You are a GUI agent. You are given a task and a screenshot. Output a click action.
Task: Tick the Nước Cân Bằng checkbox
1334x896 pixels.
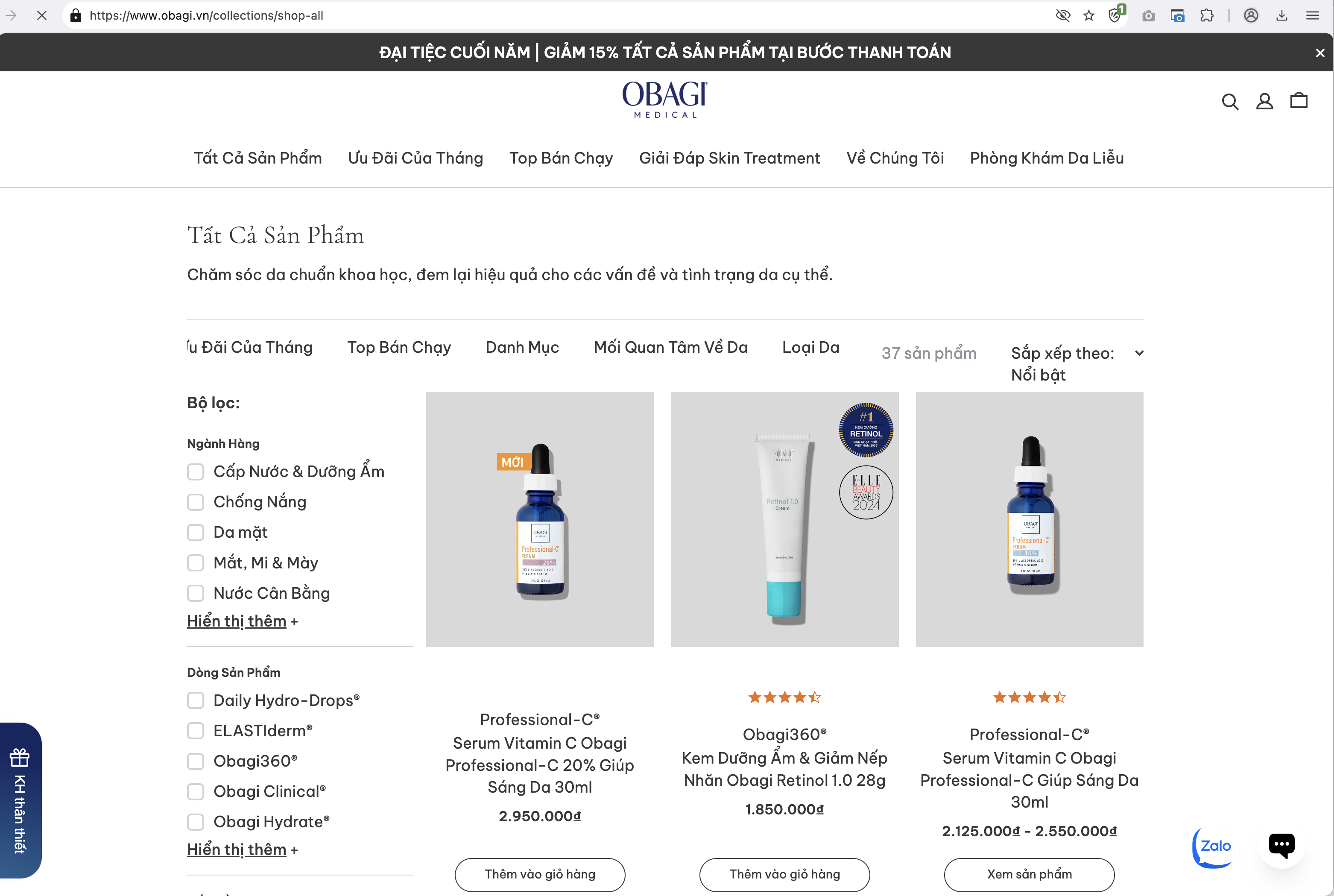pos(196,593)
